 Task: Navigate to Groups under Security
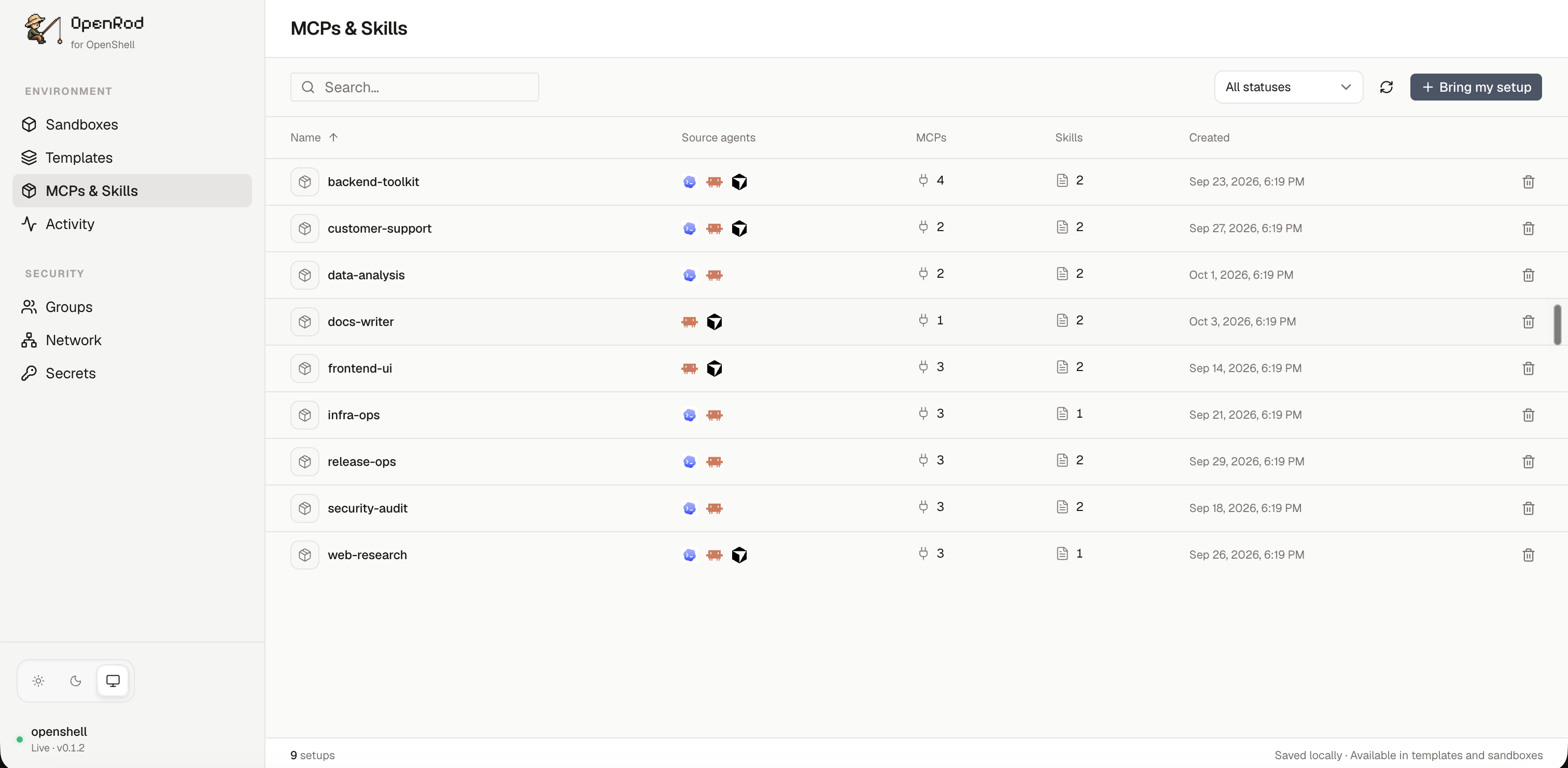click(132, 307)
